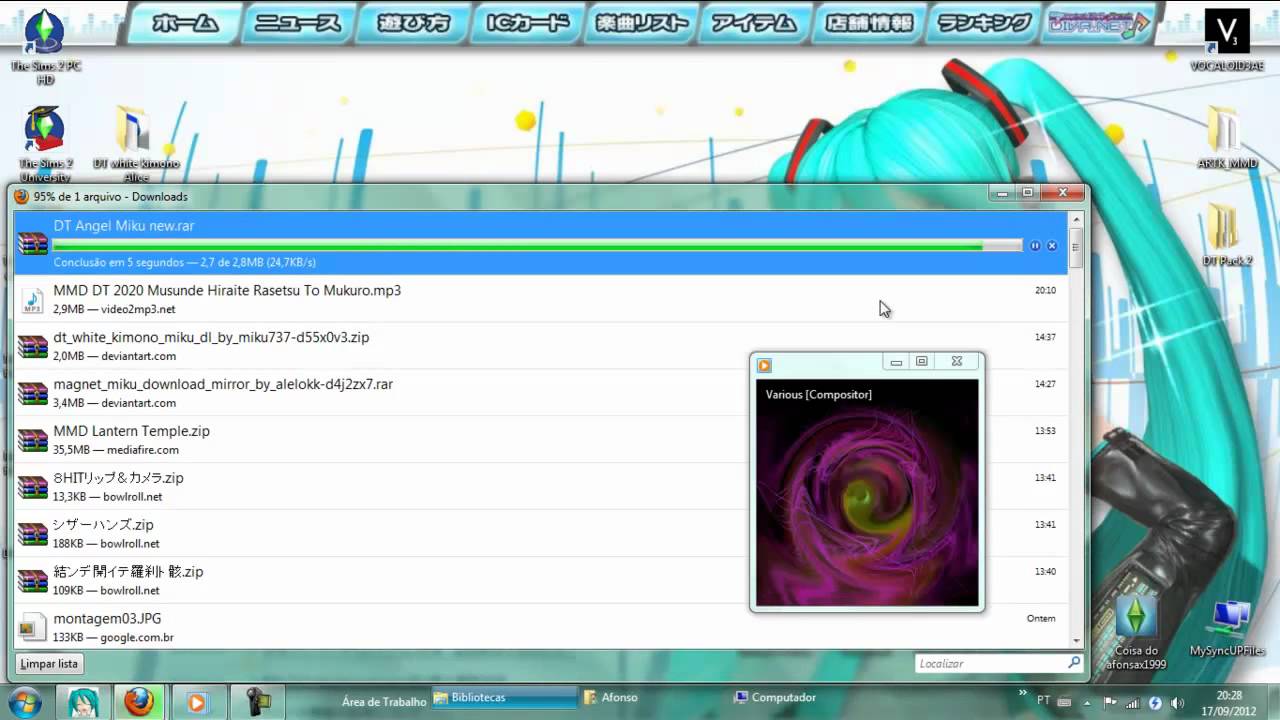Open the volume control in system tray
1280x720 pixels.
click(1177, 702)
